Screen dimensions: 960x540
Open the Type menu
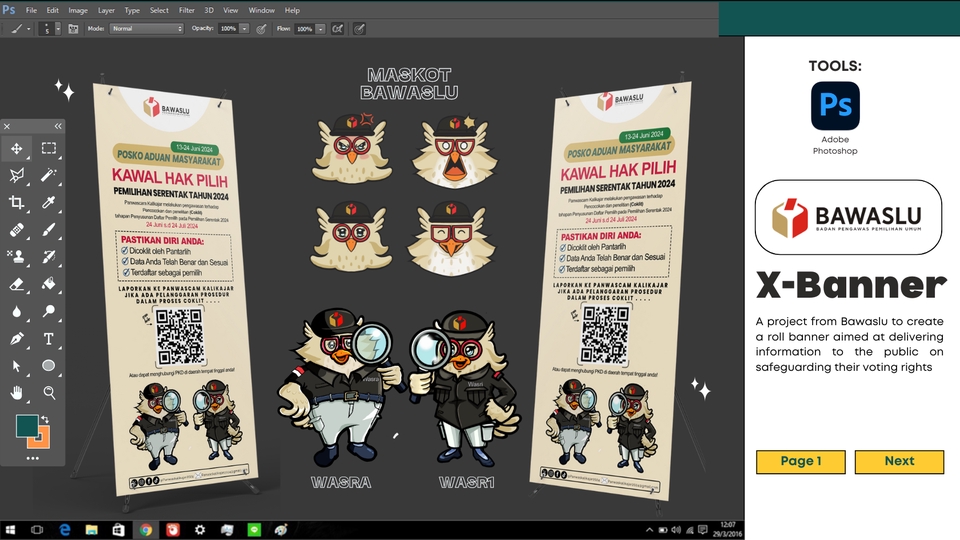click(132, 10)
